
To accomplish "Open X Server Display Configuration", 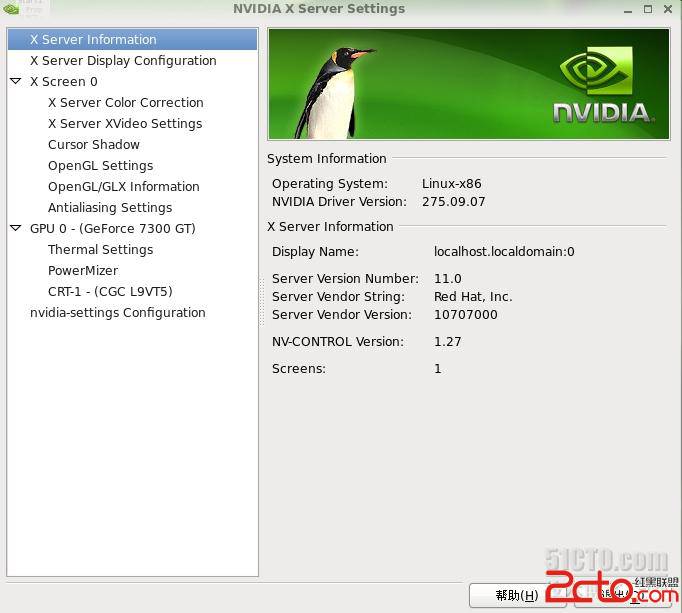I will click(123, 60).
